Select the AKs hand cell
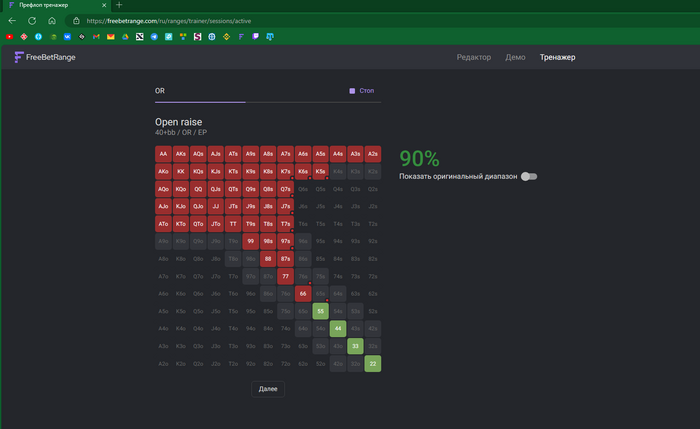 181,154
